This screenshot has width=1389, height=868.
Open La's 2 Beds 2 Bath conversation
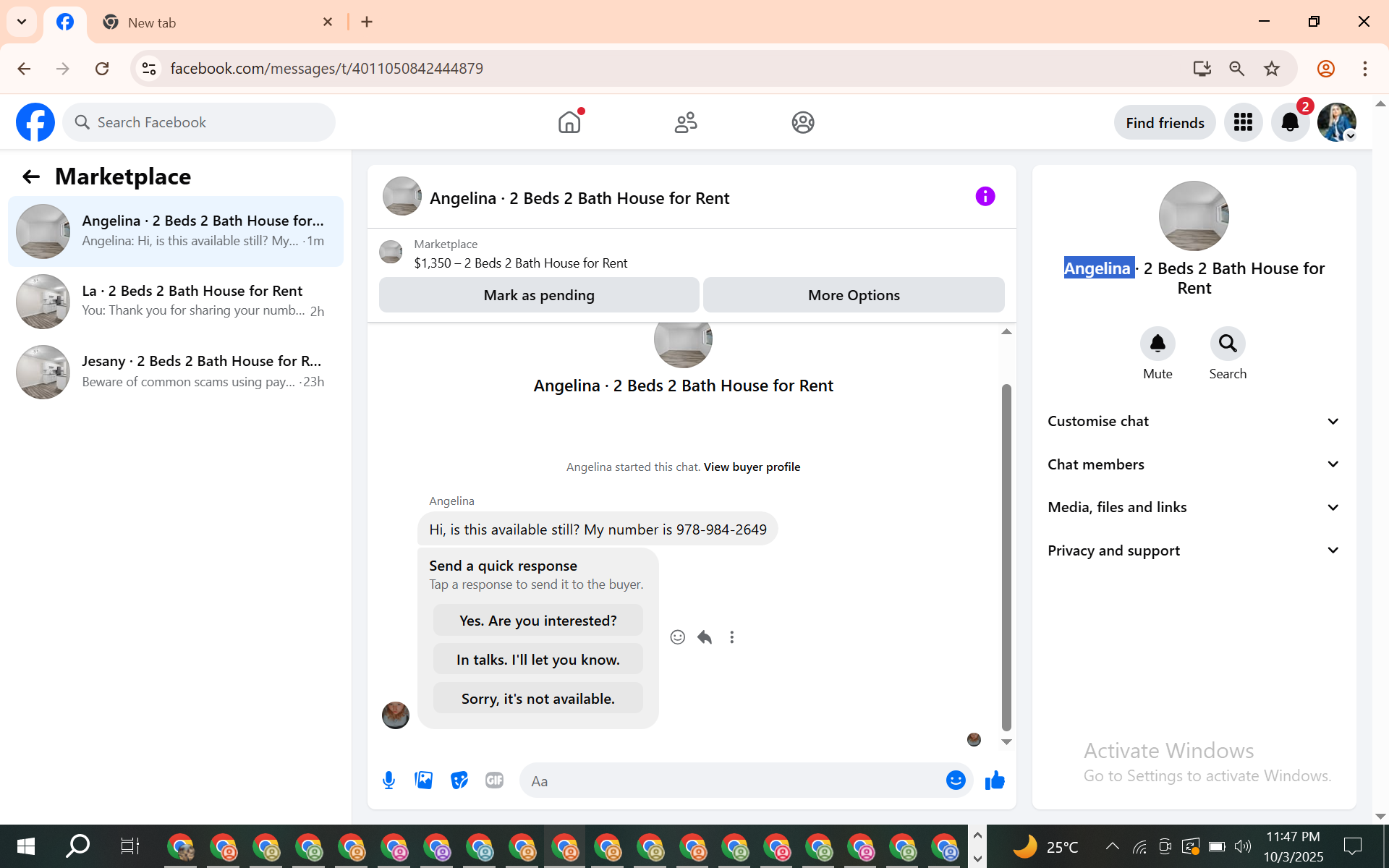coord(176,302)
